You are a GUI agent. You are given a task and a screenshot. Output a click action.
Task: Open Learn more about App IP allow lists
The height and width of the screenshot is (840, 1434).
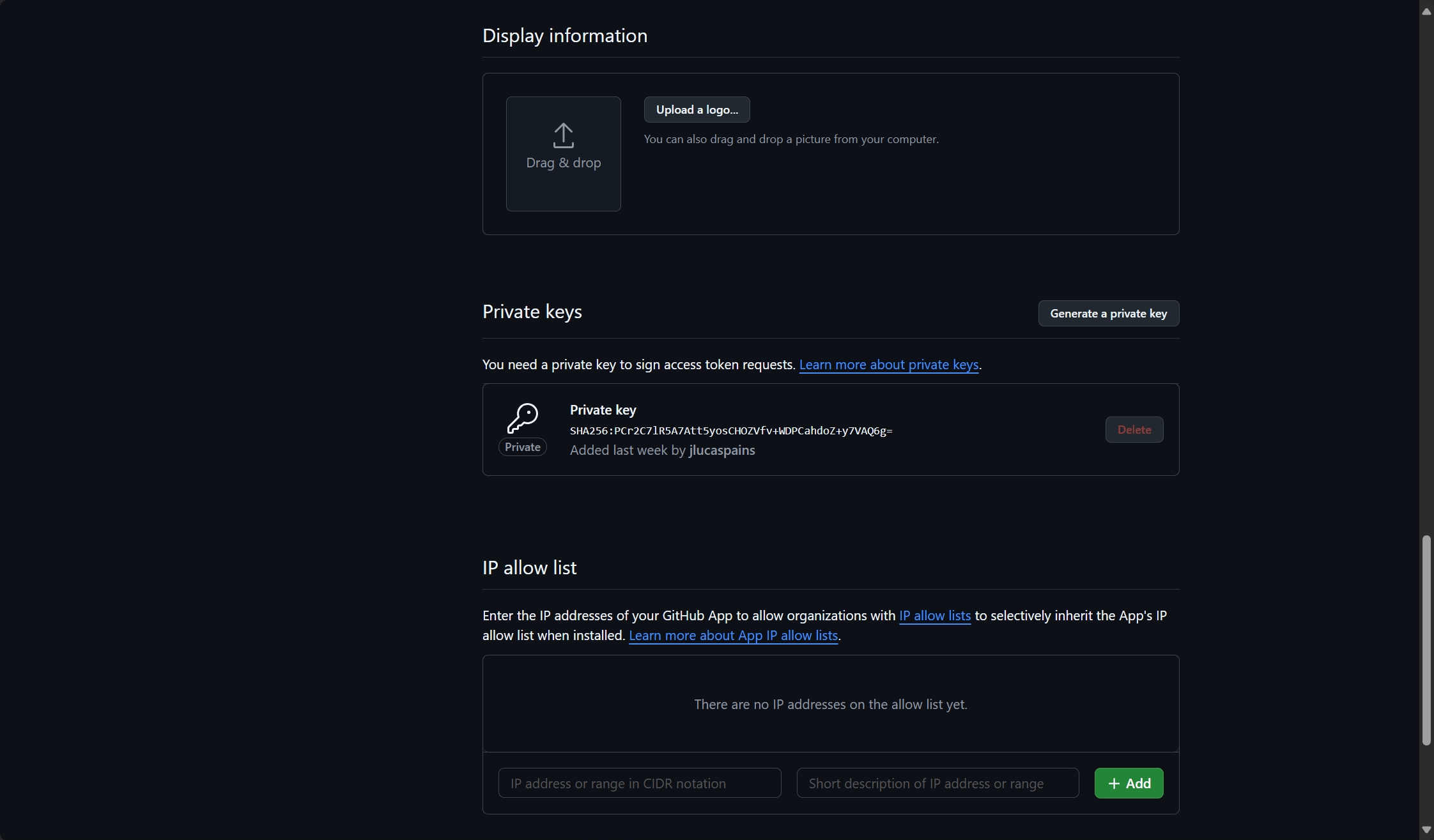pyautogui.click(x=733, y=636)
